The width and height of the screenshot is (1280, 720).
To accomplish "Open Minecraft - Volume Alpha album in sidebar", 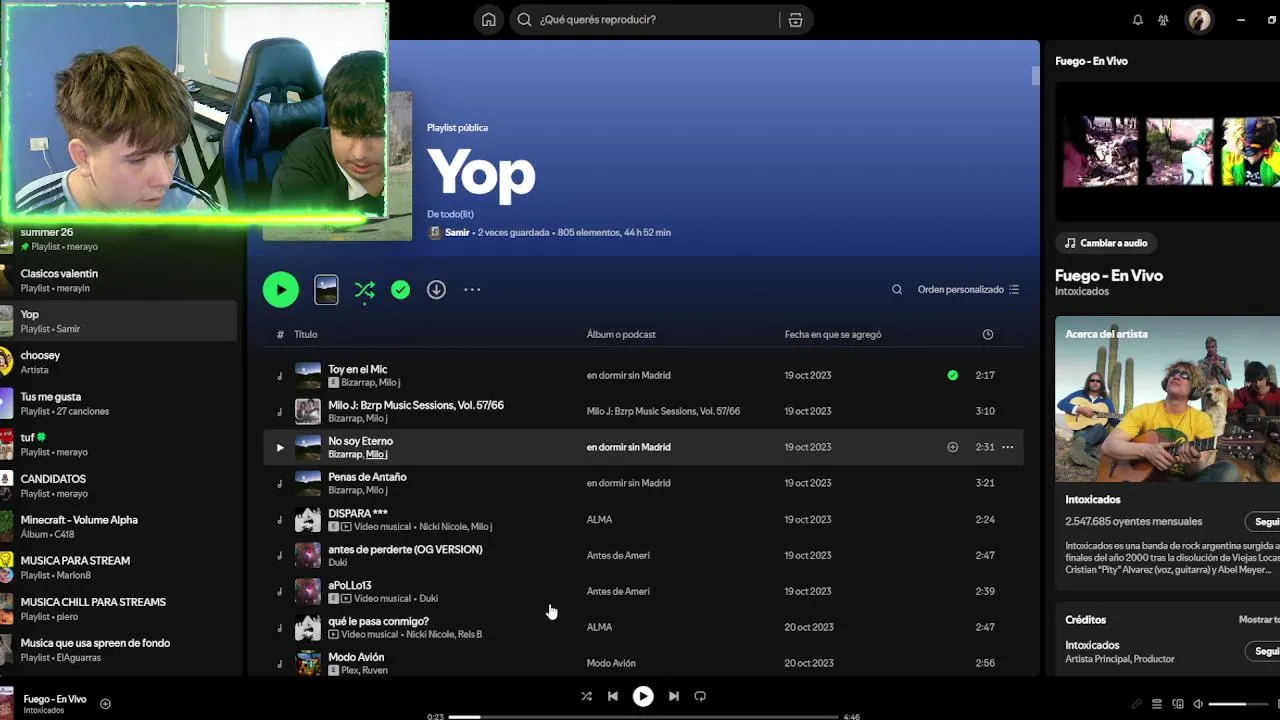I will pyautogui.click(x=118, y=527).
